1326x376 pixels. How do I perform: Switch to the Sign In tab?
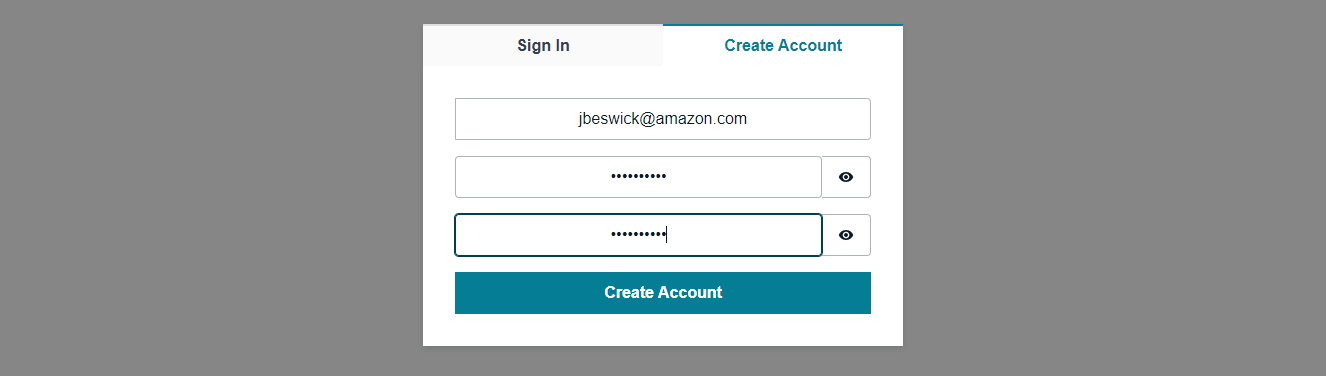click(x=543, y=45)
